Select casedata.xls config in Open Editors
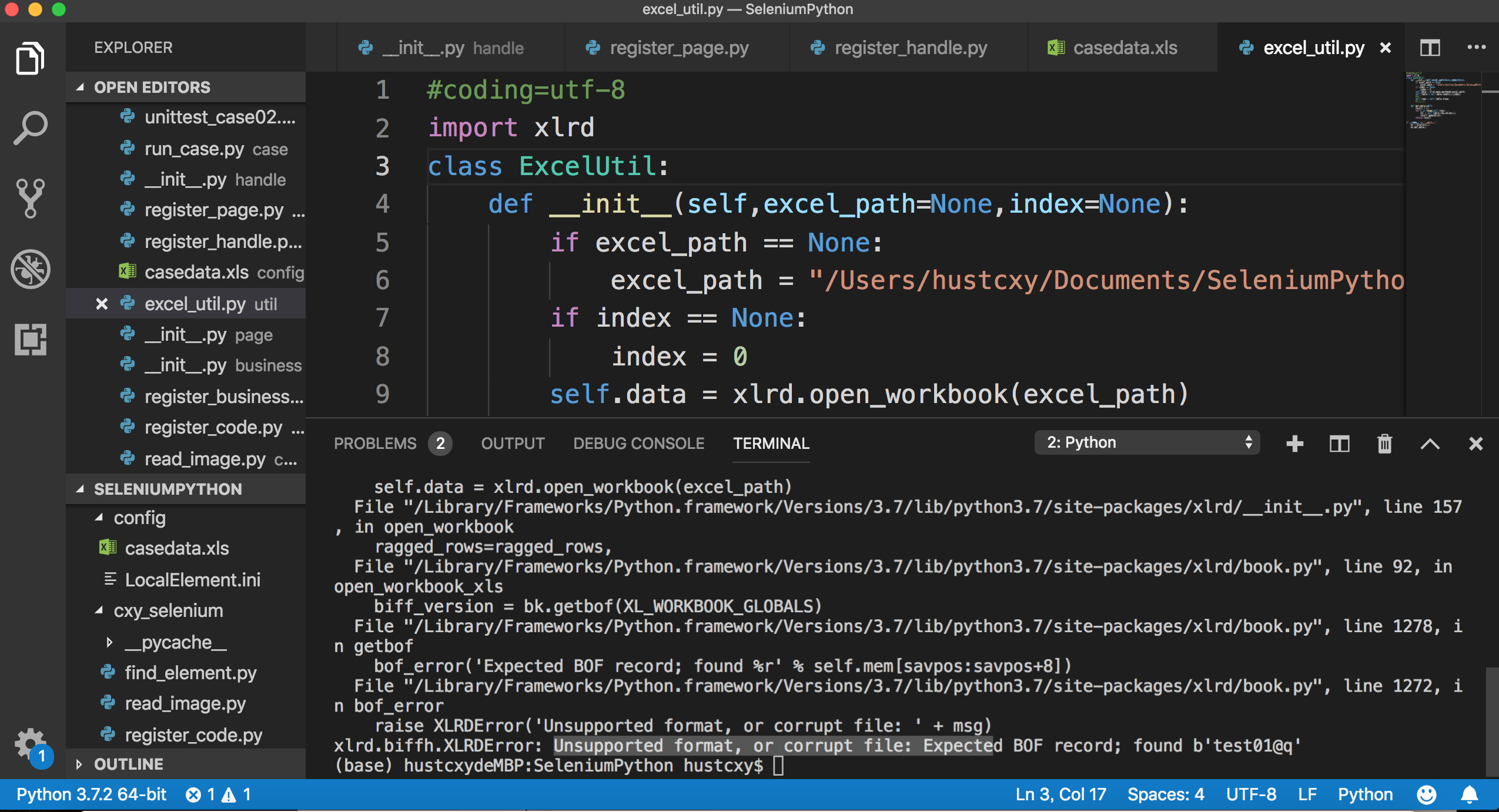The image size is (1499, 812). click(x=186, y=273)
